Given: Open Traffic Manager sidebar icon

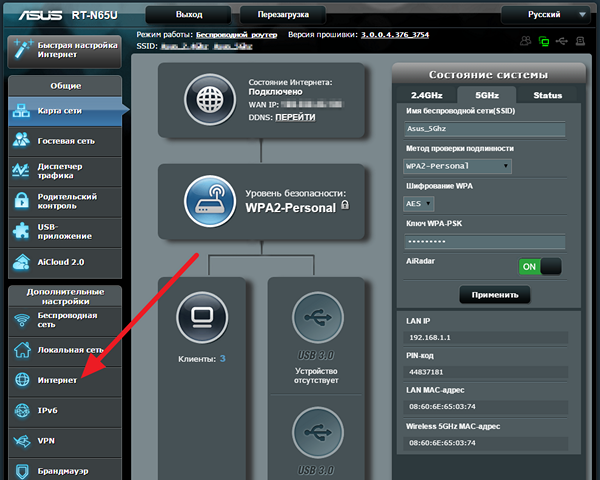Looking at the screenshot, I should [22, 171].
